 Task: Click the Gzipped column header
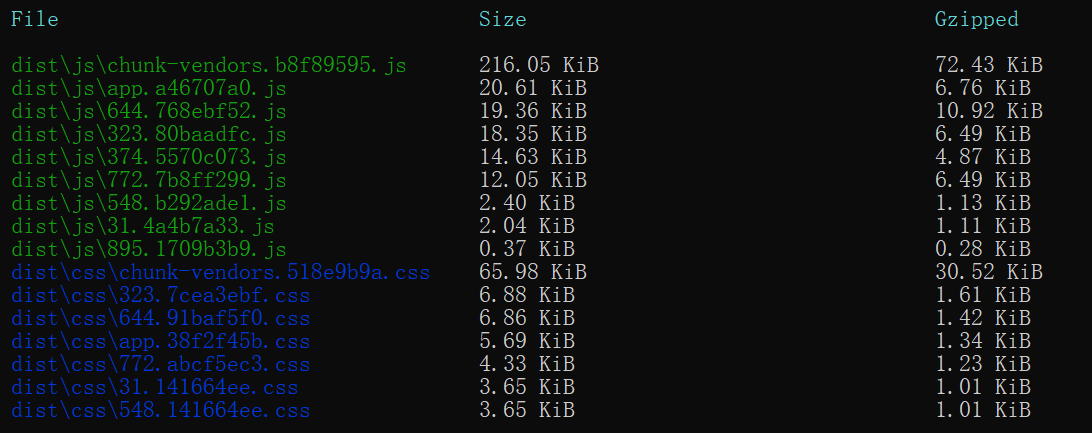pos(976,19)
